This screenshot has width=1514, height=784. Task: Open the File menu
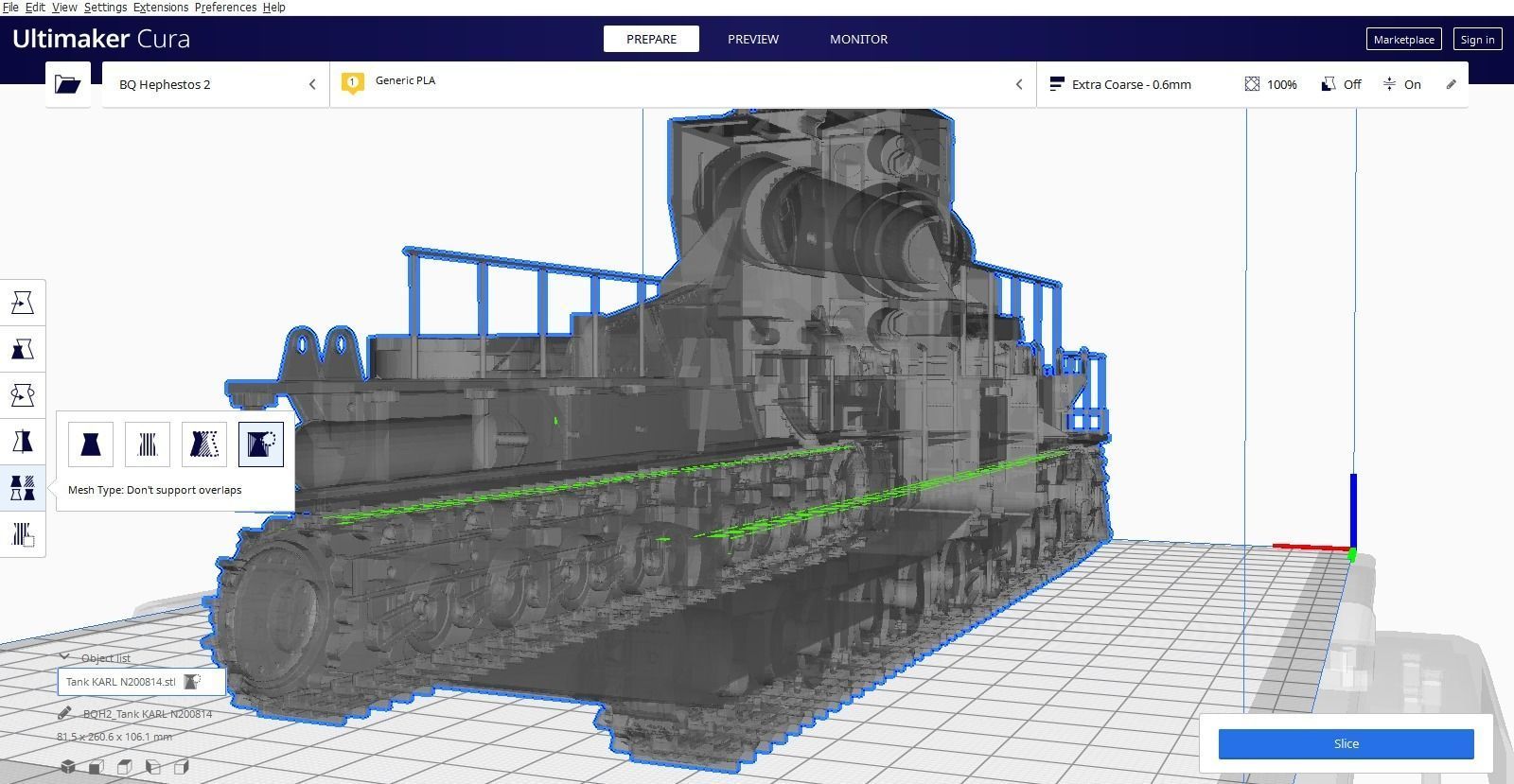pyautogui.click(x=10, y=8)
